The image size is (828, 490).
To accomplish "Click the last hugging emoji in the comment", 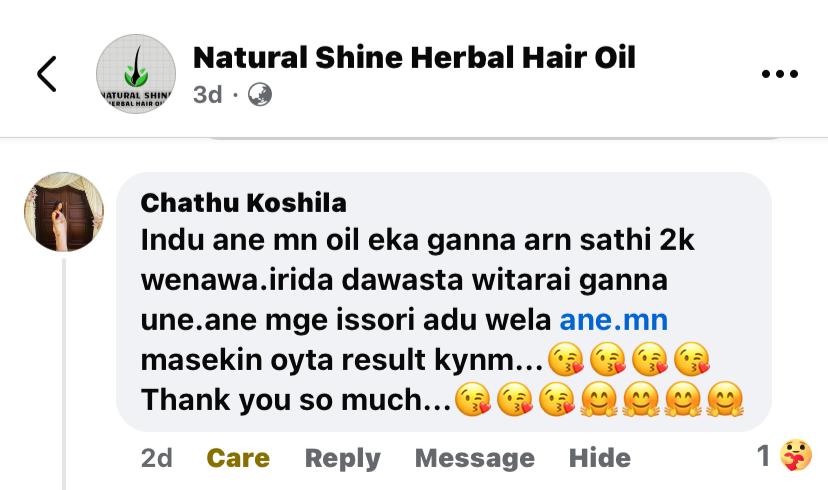I will point(725,400).
